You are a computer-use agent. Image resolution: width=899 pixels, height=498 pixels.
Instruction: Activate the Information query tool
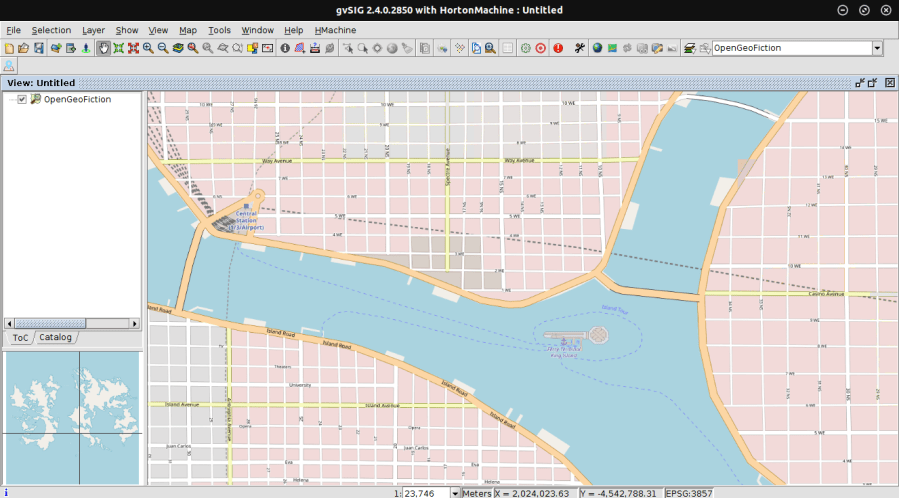point(285,48)
